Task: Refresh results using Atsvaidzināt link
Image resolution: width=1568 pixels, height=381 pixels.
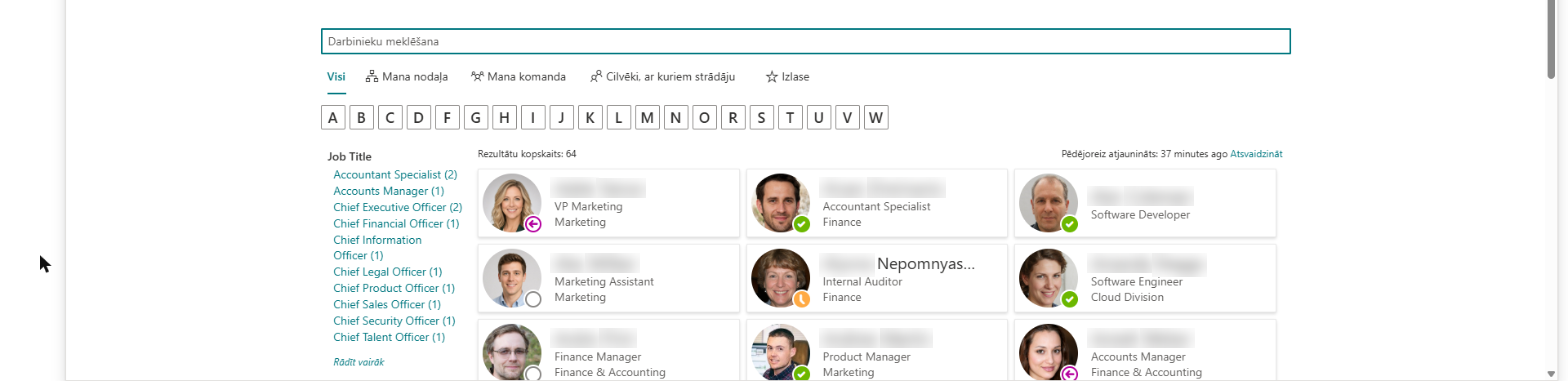Action: click(x=1256, y=154)
